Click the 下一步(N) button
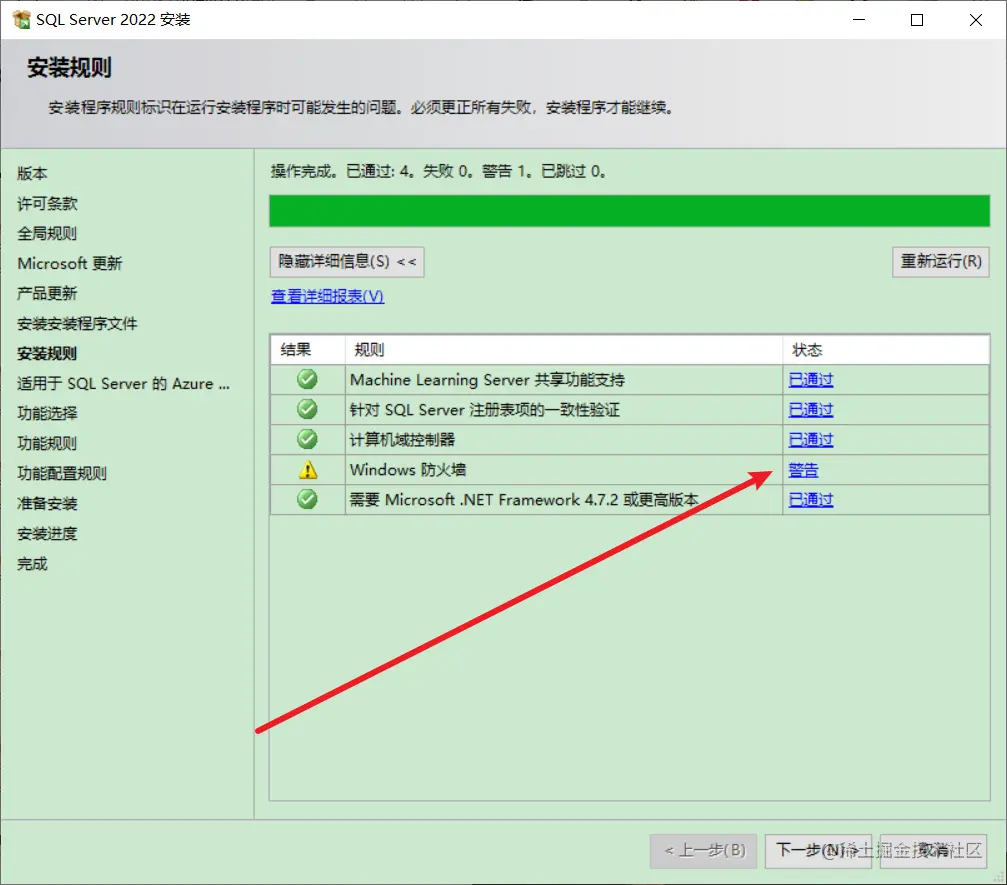Screen dimensions: 1007x885 tap(818, 851)
